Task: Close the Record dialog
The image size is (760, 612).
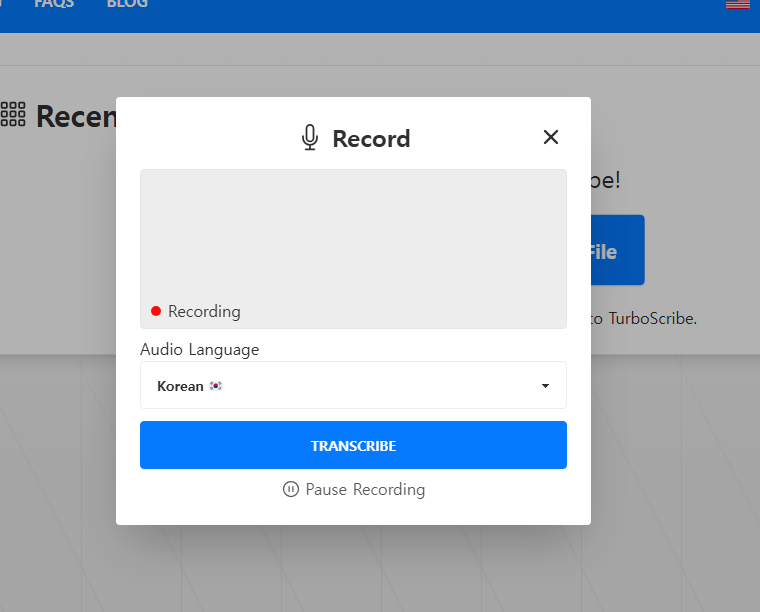Action: 551,137
